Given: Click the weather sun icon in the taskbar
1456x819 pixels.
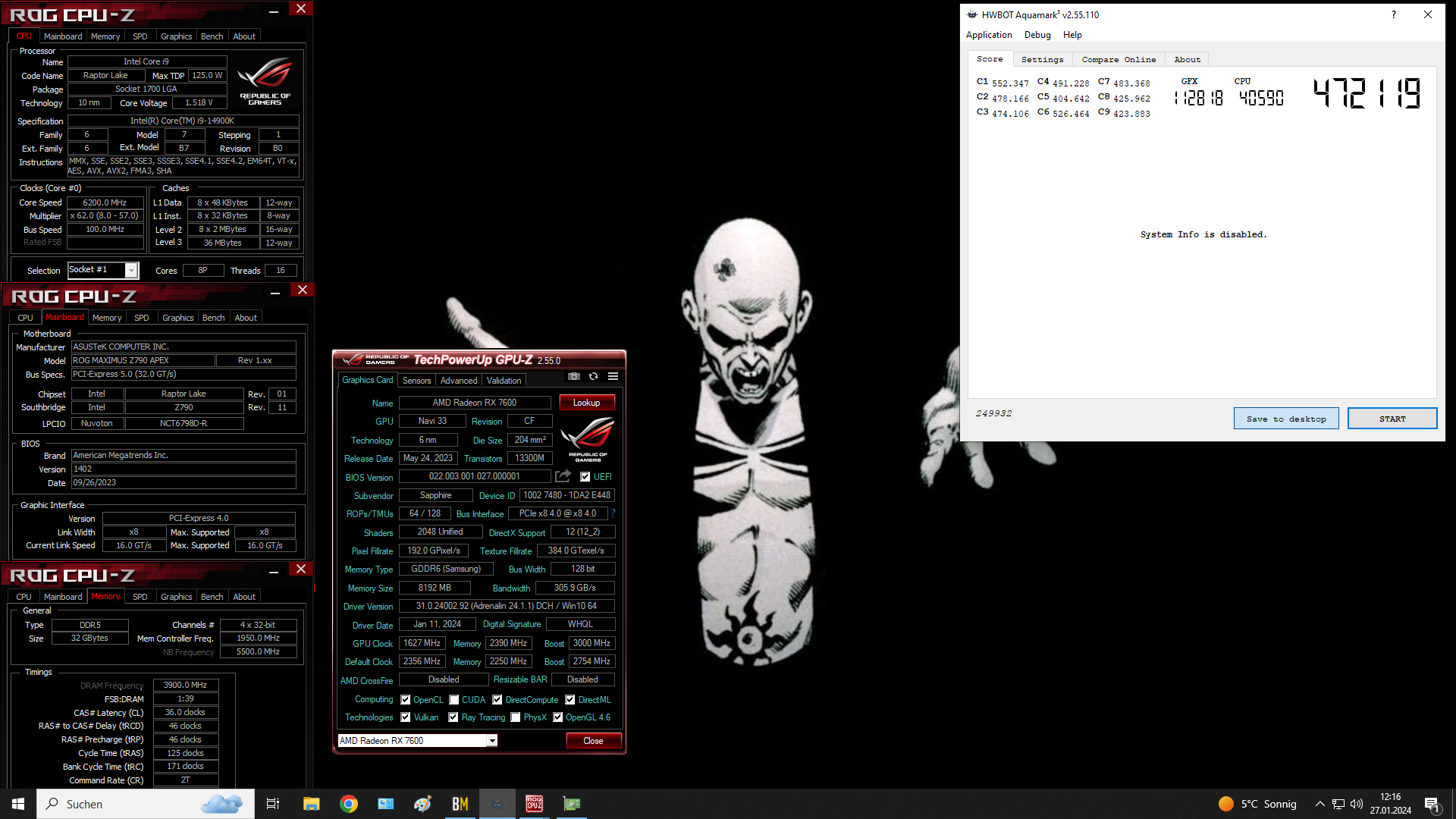Looking at the screenshot, I should pos(1225,804).
